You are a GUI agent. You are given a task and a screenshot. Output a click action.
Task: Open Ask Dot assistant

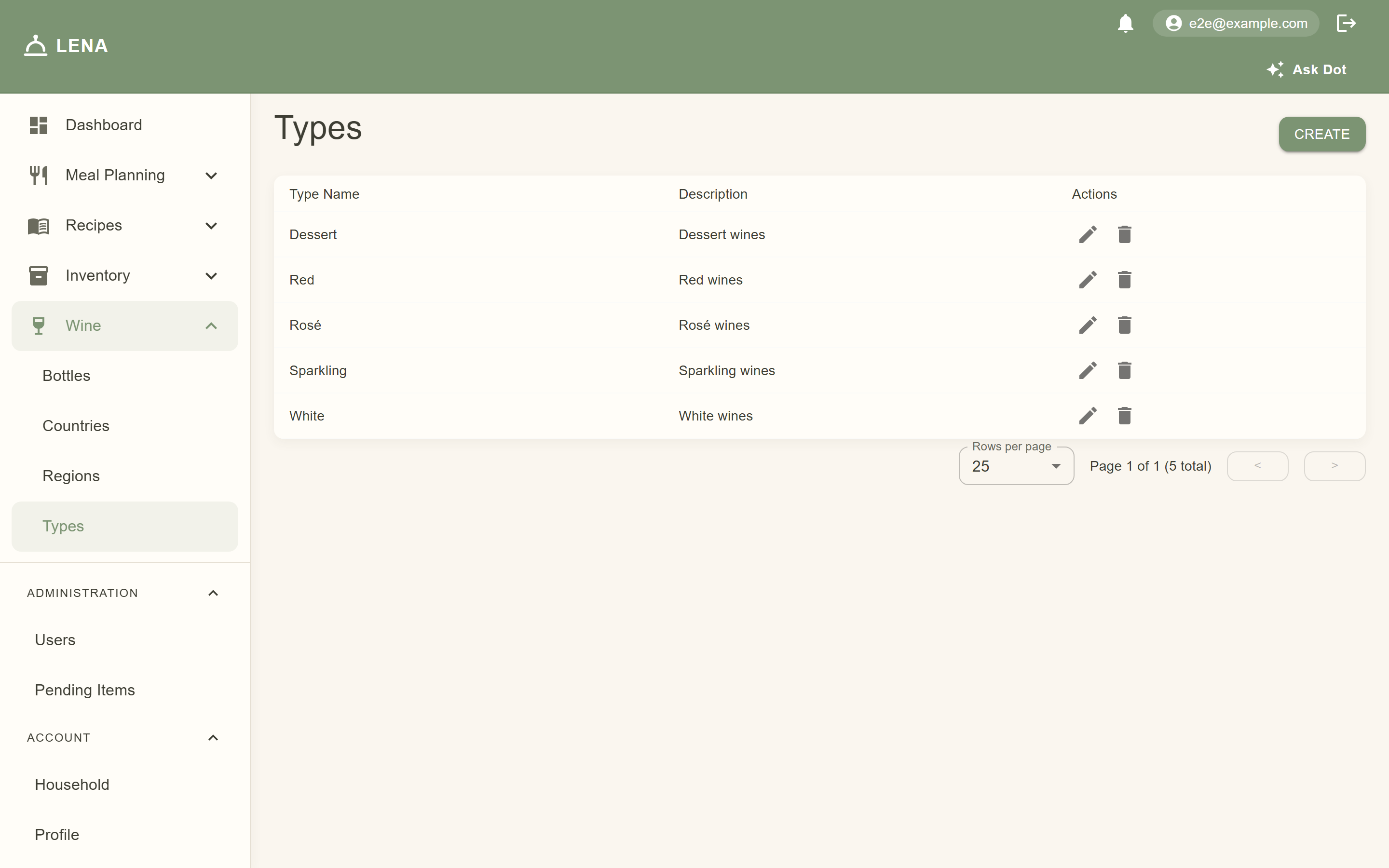pyautogui.click(x=1307, y=69)
